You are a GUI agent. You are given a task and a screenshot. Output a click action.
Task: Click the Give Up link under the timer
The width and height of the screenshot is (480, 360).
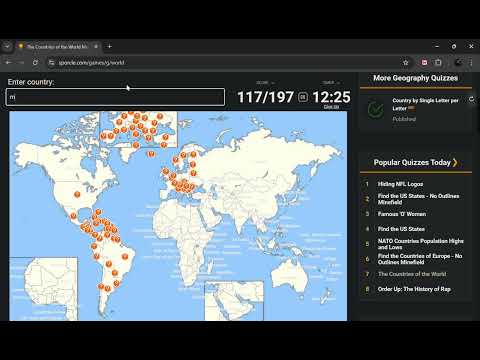(x=331, y=107)
